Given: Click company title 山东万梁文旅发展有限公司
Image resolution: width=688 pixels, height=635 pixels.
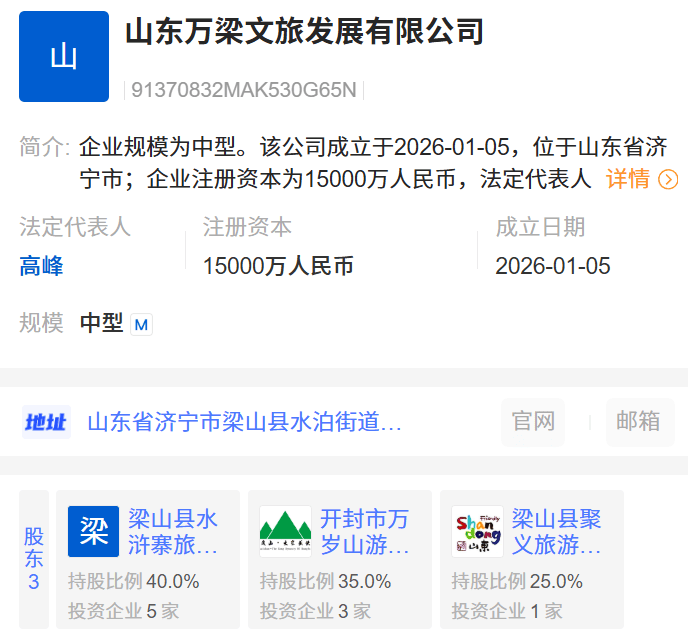Looking at the screenshot, I should pyautogui.click(x=304, y=32).
